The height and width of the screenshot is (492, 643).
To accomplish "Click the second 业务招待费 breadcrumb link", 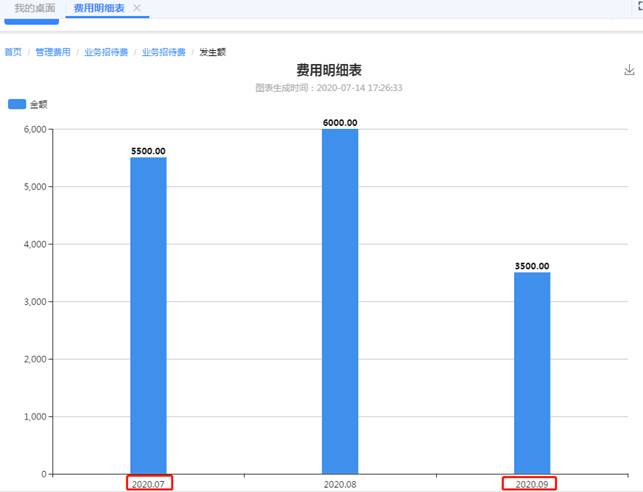I will point(163,52).
